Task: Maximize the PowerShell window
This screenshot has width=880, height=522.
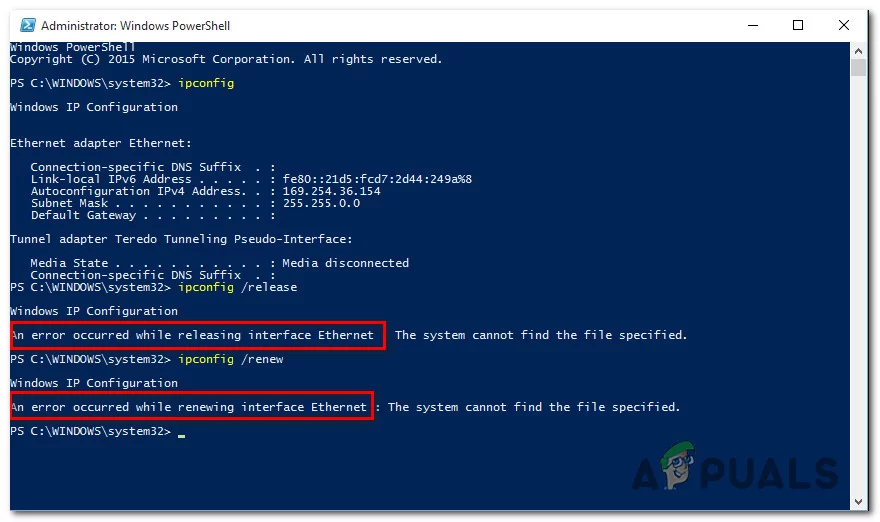Action: [797, 25]
